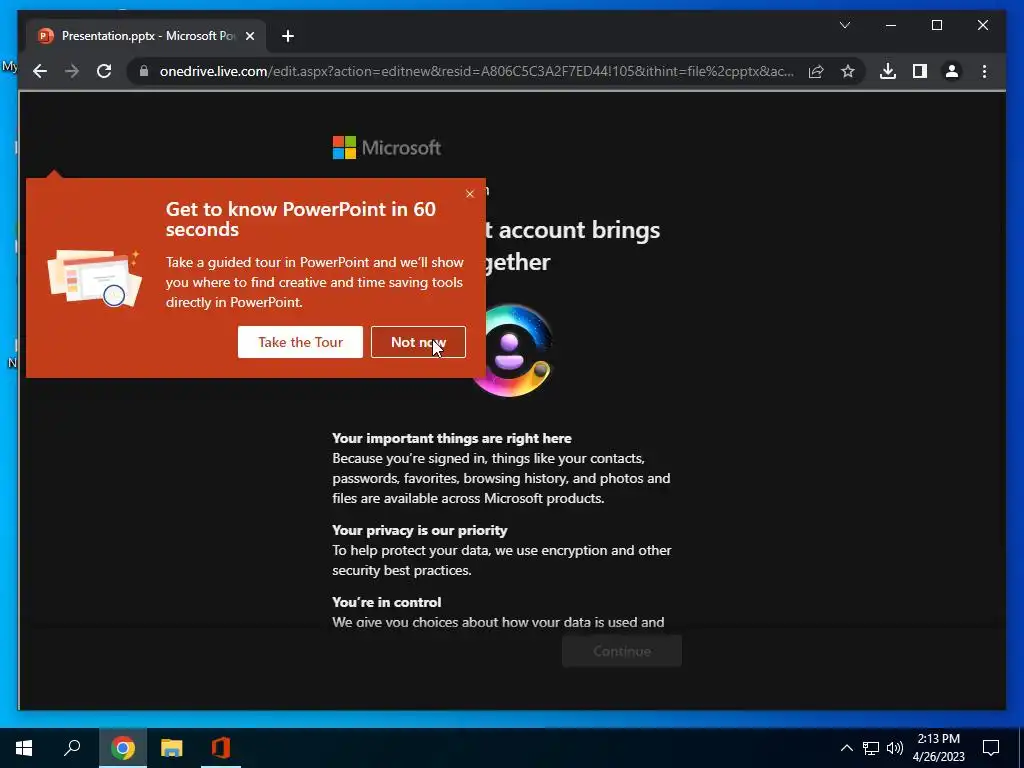Dismiss the PowerPoint tour popup with X

pos(470,194)
